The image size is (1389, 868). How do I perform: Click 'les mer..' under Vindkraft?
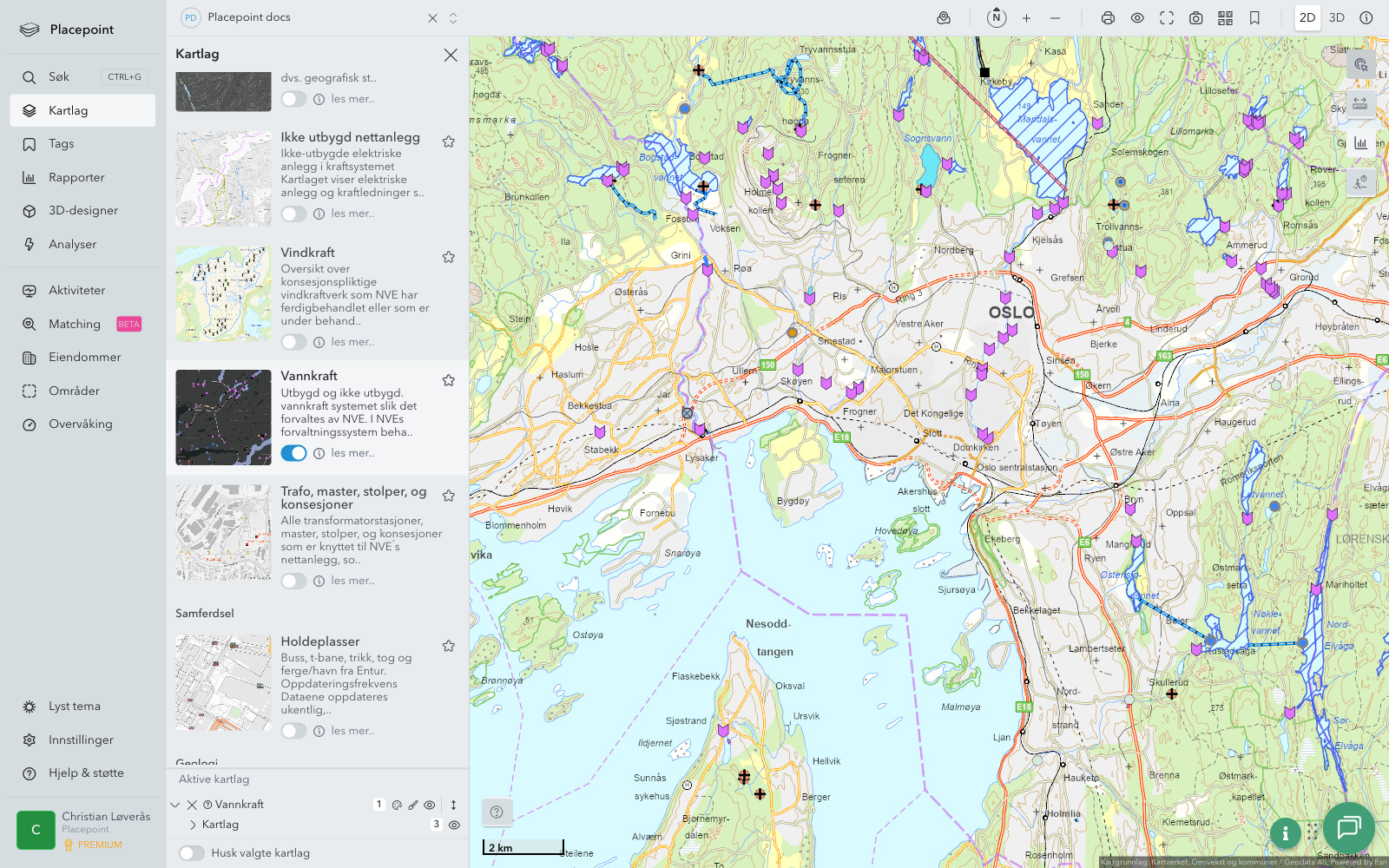pyautogui.click(x=352, y=342)
